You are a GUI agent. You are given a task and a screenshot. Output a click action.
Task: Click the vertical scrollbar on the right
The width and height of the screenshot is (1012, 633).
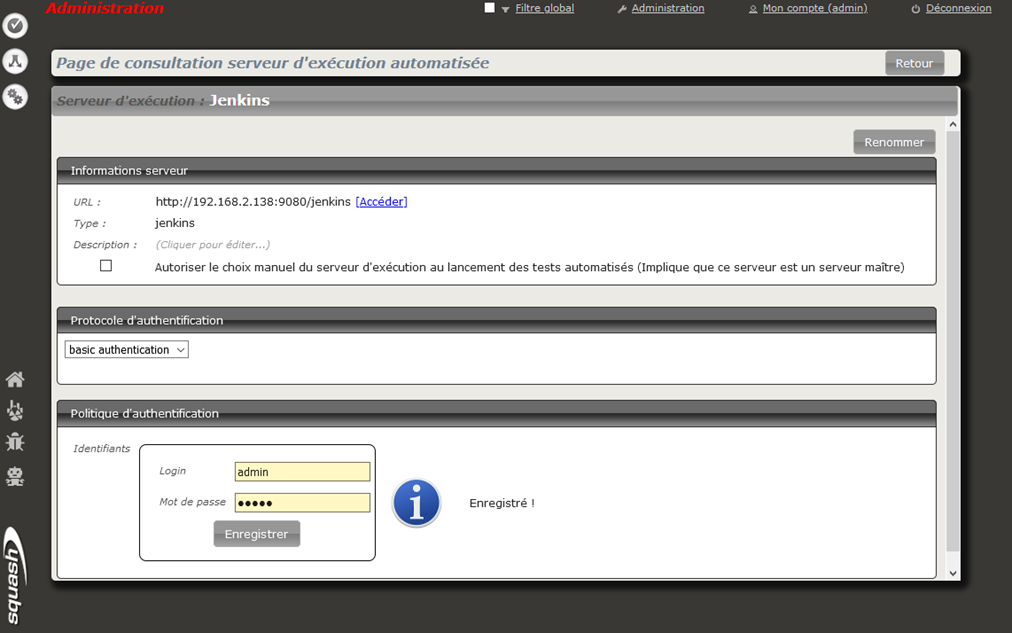click(952, 350)
